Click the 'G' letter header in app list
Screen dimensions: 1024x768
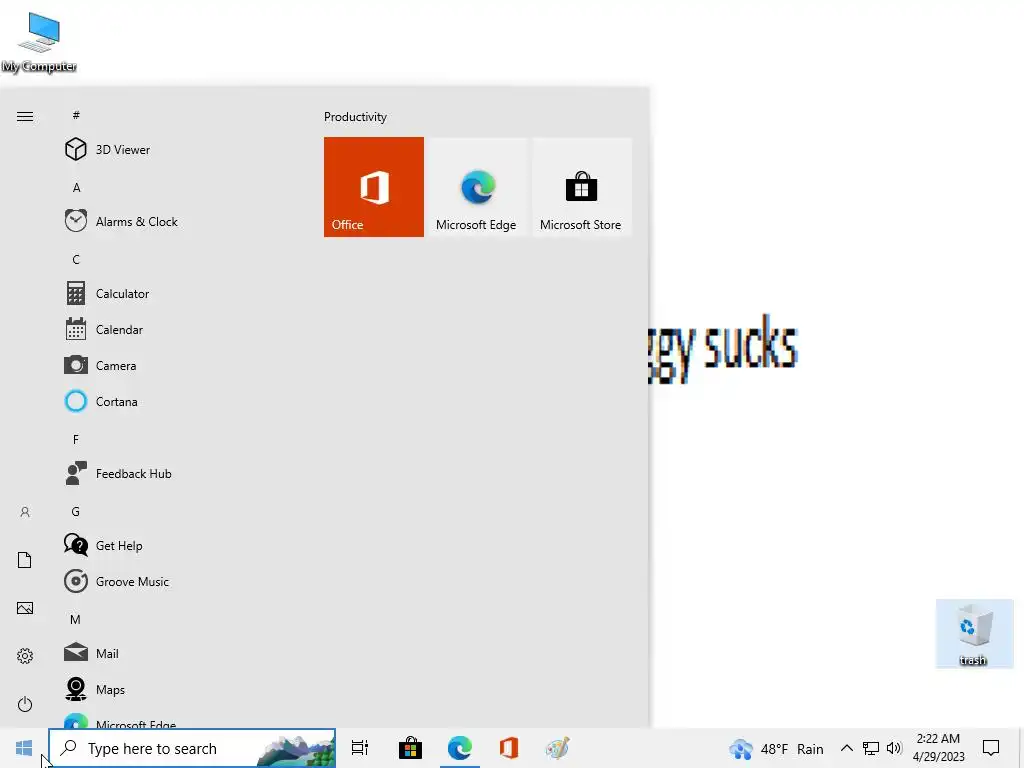pyautogui.click(x=76, y=511)
